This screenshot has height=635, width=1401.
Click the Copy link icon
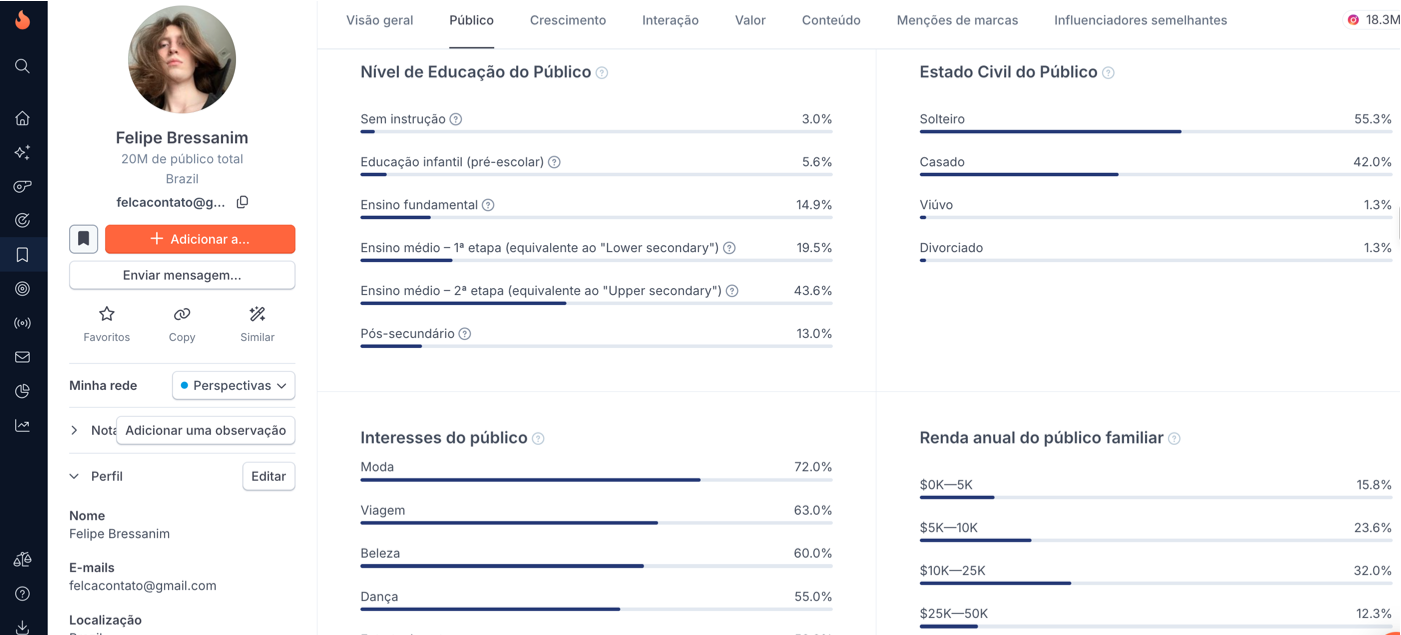[x=182, y=315]
